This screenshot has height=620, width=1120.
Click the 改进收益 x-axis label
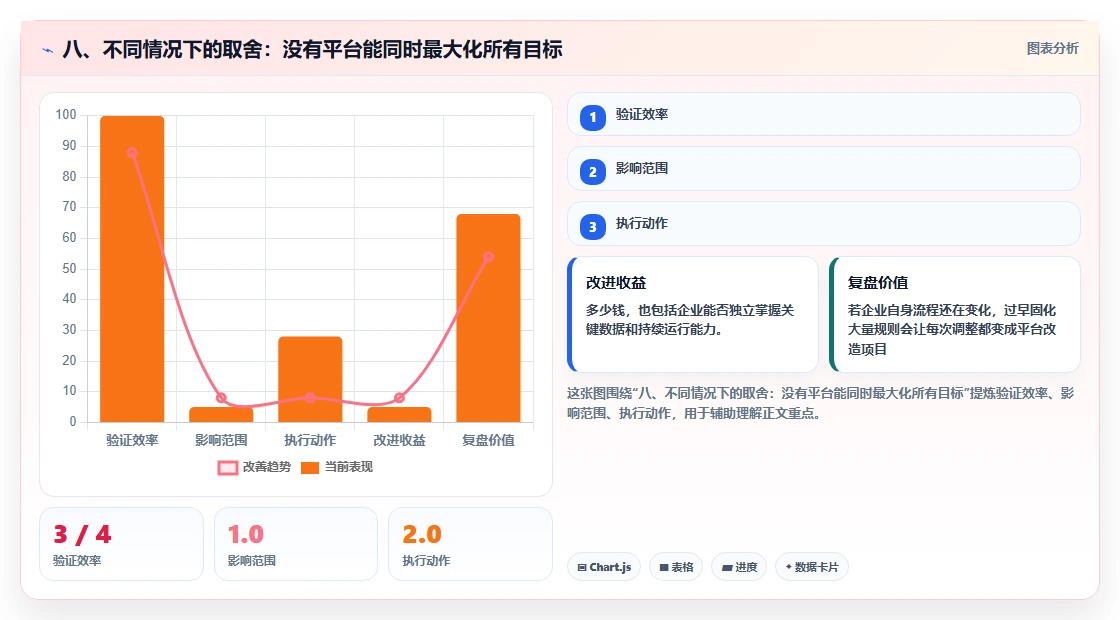click(x=399, y=441)
